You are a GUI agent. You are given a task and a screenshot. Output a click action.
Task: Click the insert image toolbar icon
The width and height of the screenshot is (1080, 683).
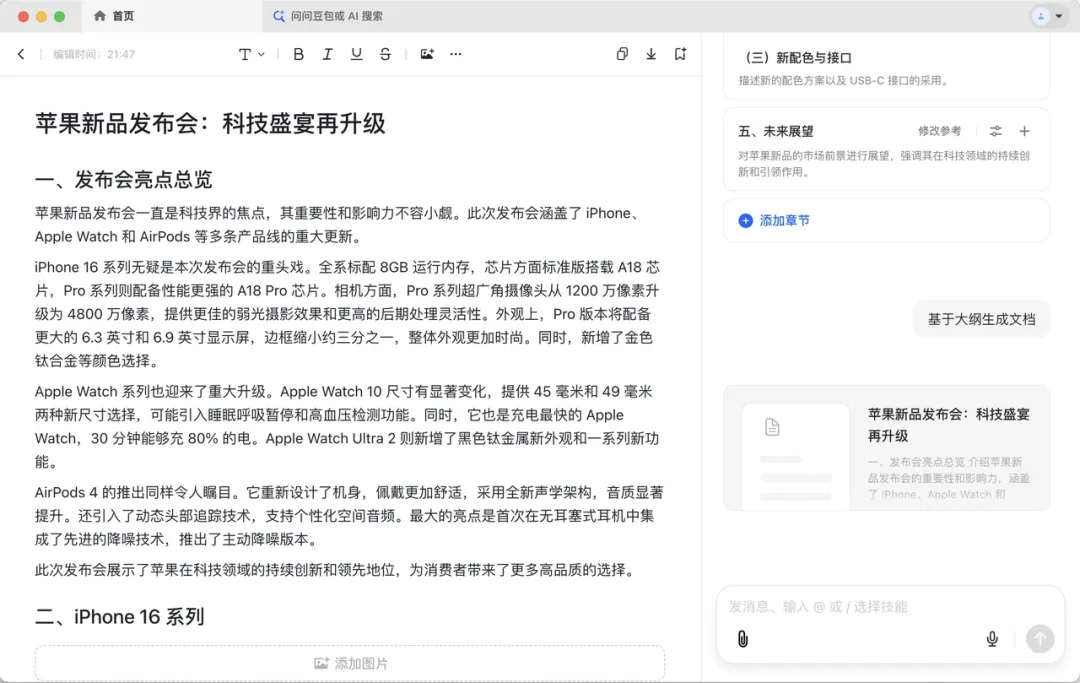coord(427,54)
